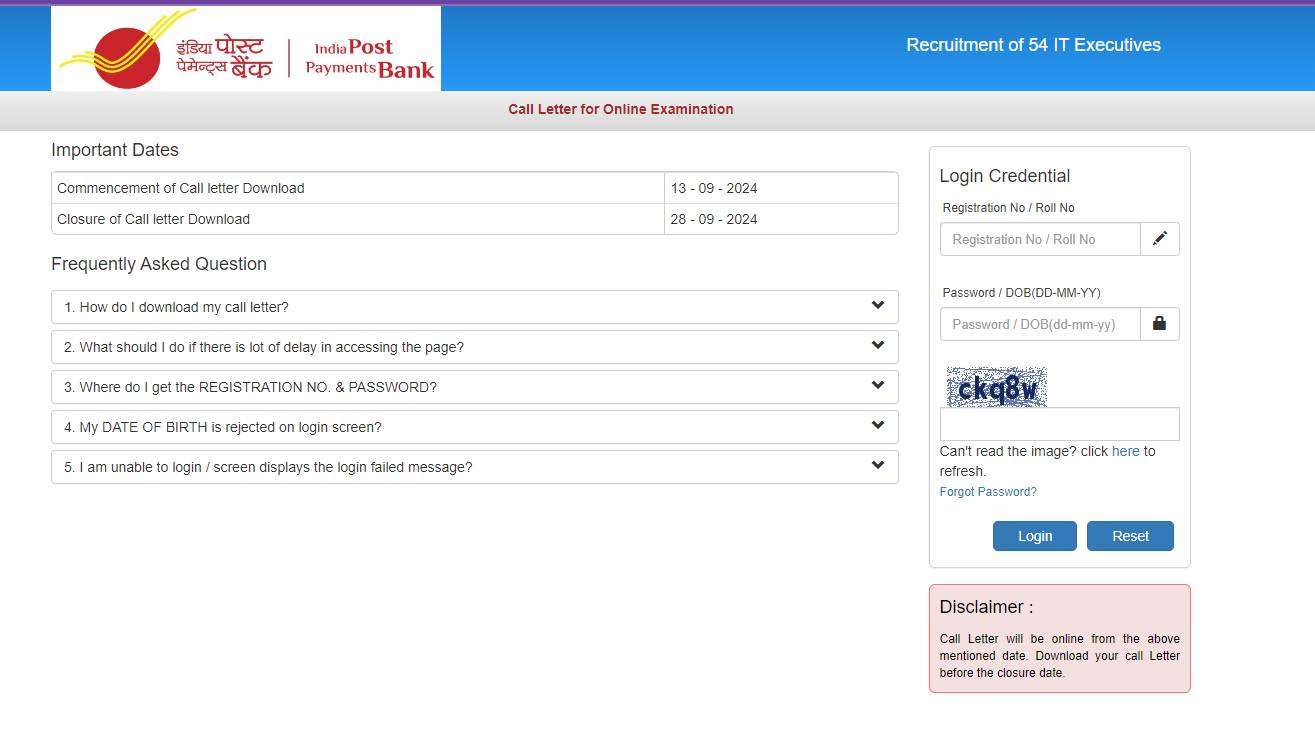Click the lock icon beside Password field
Viewport: 1315px width, 734px height.
1160,324
